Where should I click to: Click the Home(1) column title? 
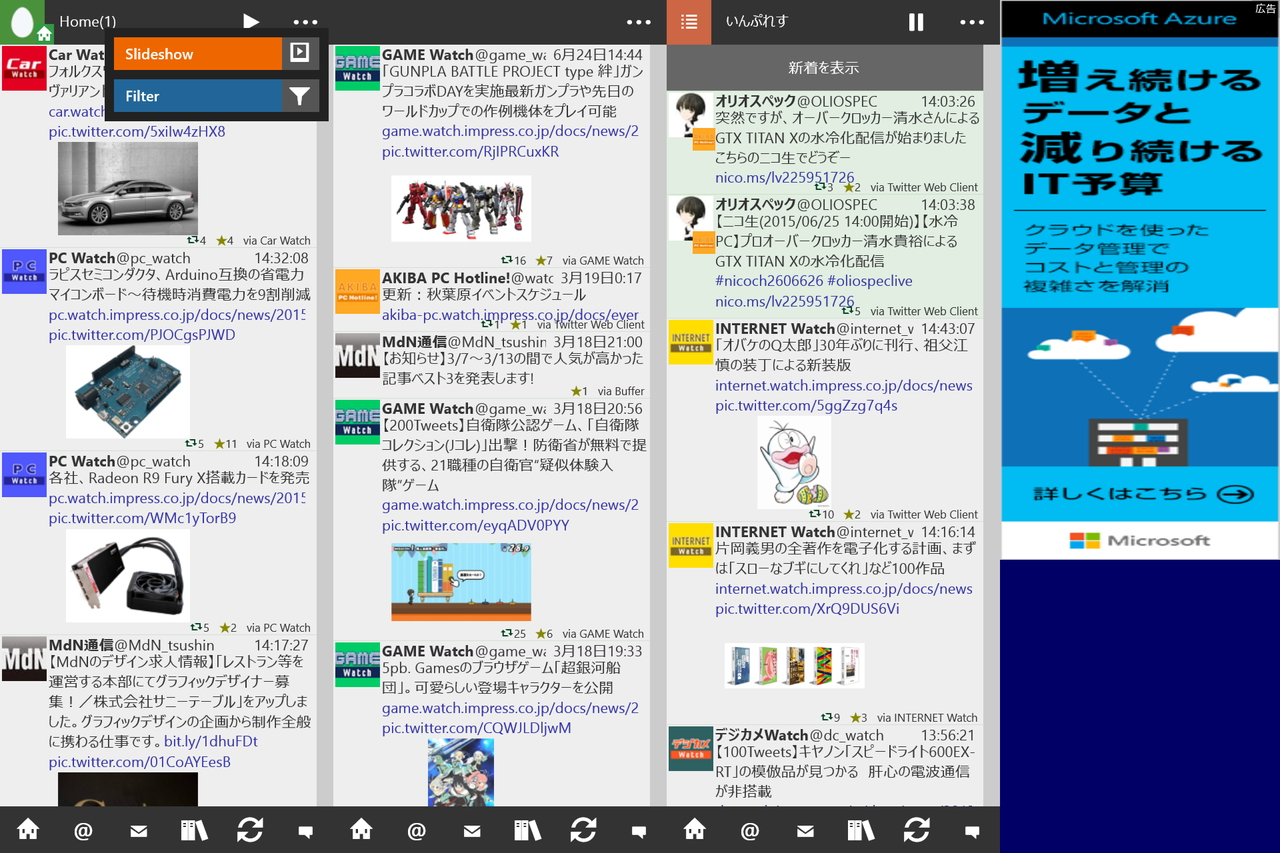click(88, 21)
